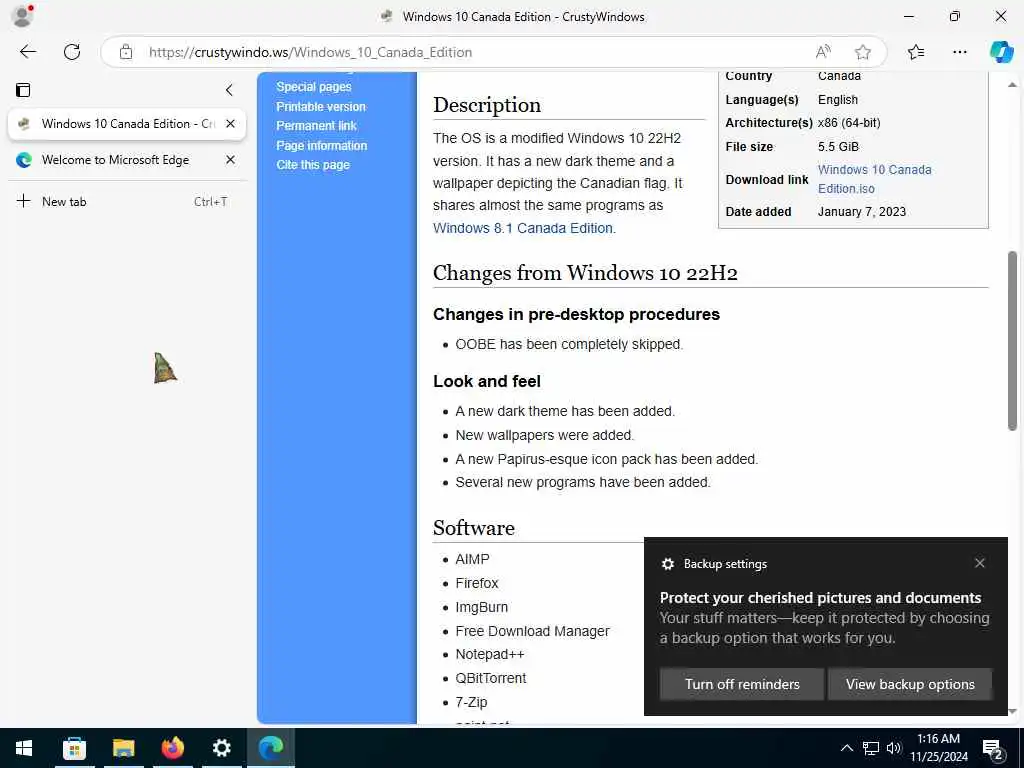Click the 'Notepad++' software list item
Image resolution: width=1024 pixels, height=768 pixels.
click(490, 654)
